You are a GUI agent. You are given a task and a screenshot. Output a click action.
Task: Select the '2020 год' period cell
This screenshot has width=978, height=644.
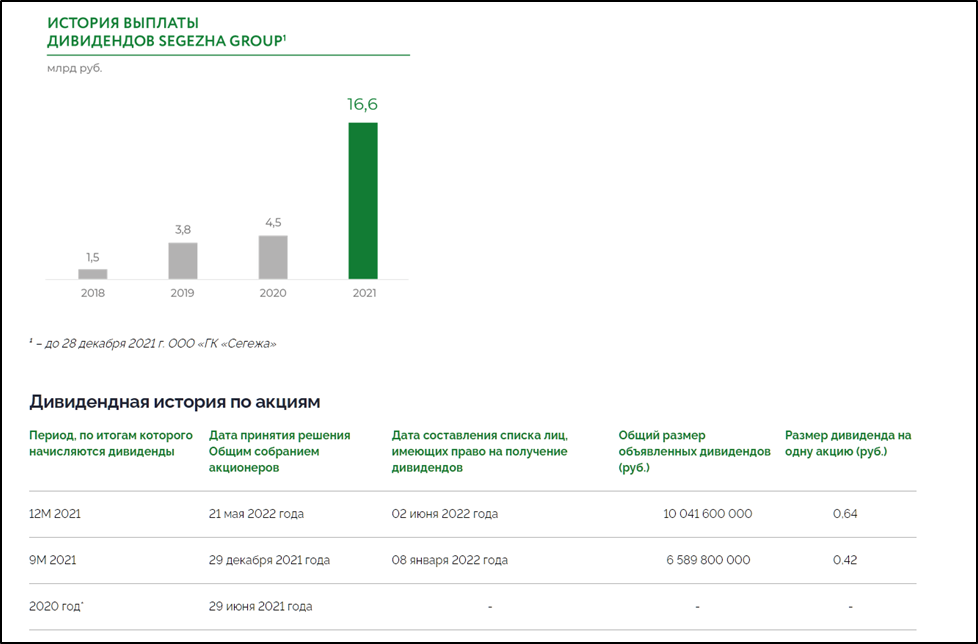point(56,607)
